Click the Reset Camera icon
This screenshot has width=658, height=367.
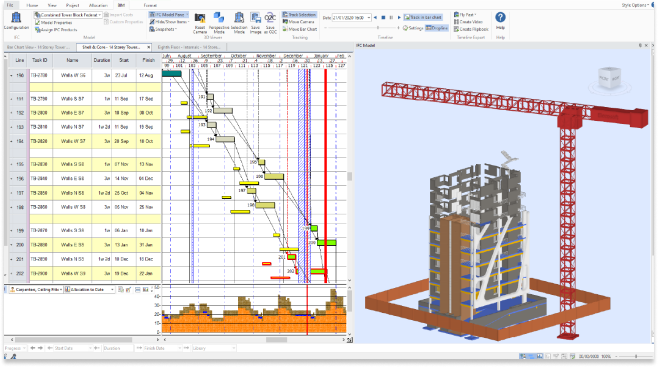point(200,23)
